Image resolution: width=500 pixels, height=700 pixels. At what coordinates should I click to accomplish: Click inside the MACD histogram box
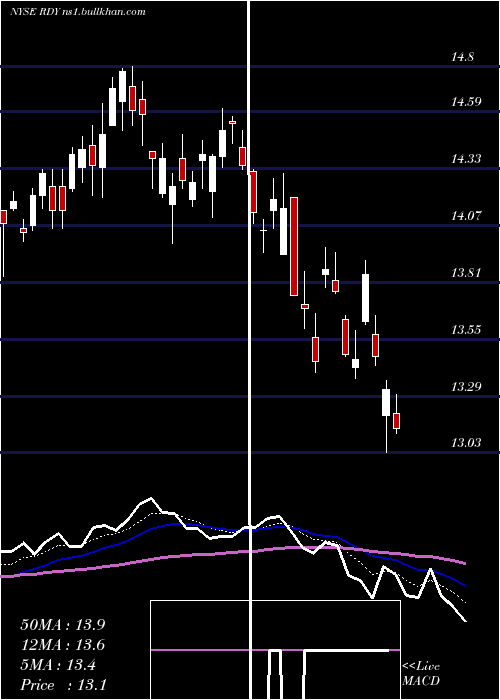pos(275,650)
